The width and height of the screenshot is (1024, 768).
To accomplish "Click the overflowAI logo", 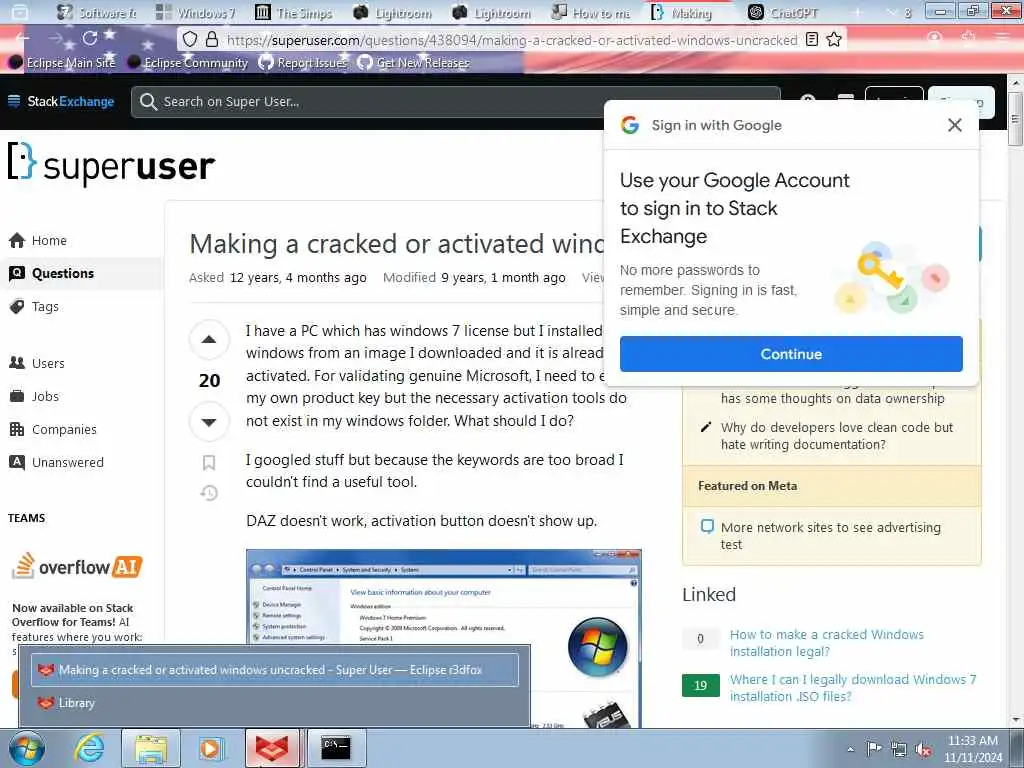I will pos(77,566).
